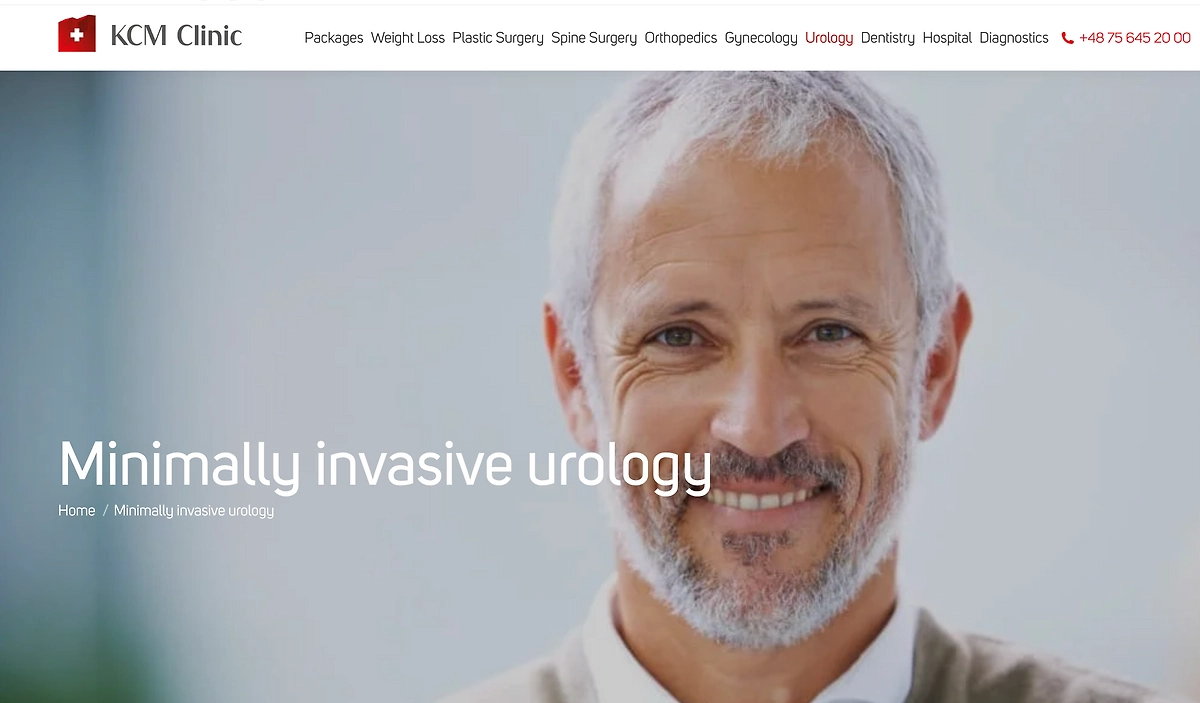Image resolution: width=1200 pixels, height=703 pixels.
Task: Click the Minimally invasive urology breadcrumb
Action: 194,510
